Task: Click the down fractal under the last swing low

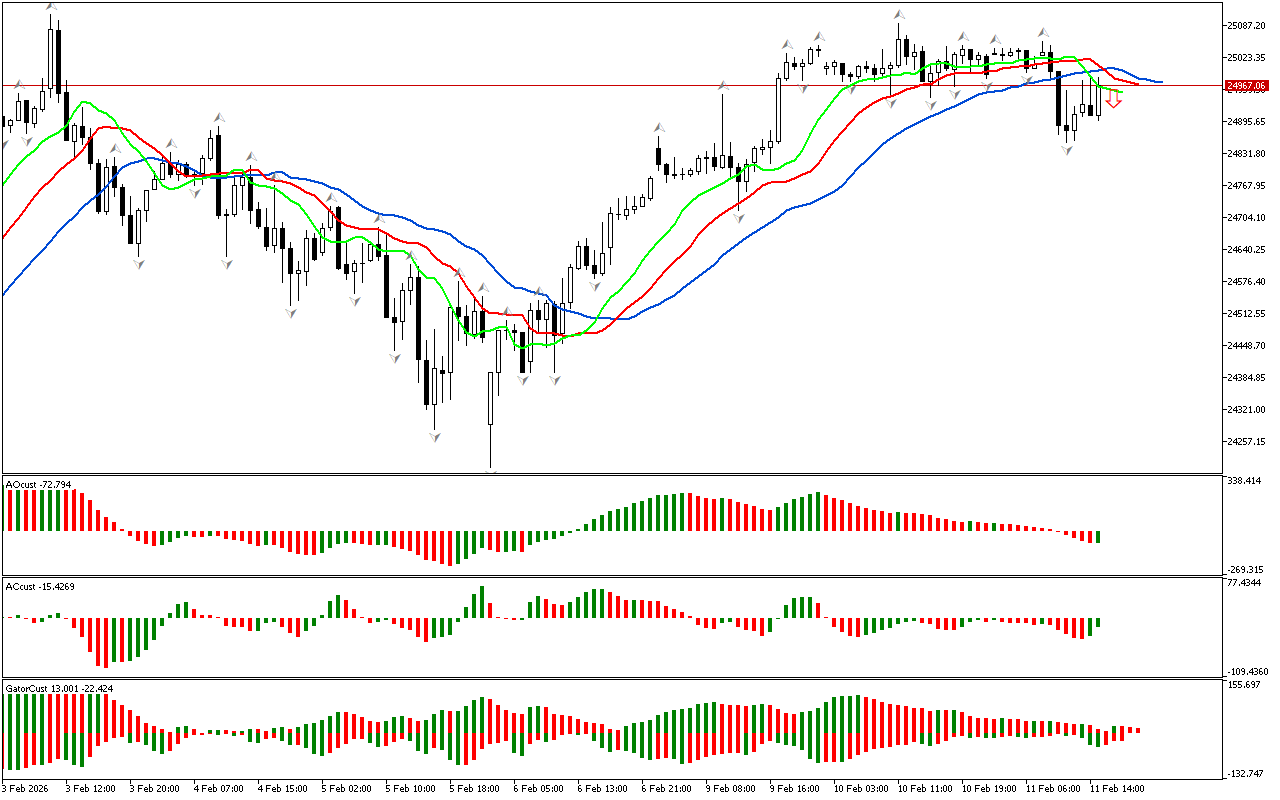Action: (1067, 150)
